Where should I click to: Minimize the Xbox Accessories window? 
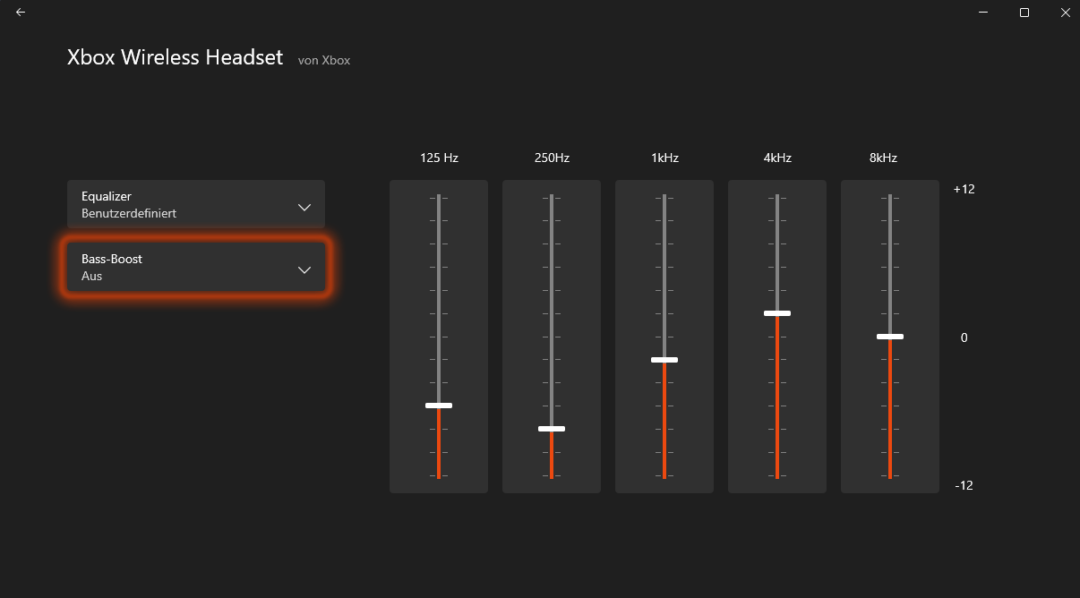[982, 12]
